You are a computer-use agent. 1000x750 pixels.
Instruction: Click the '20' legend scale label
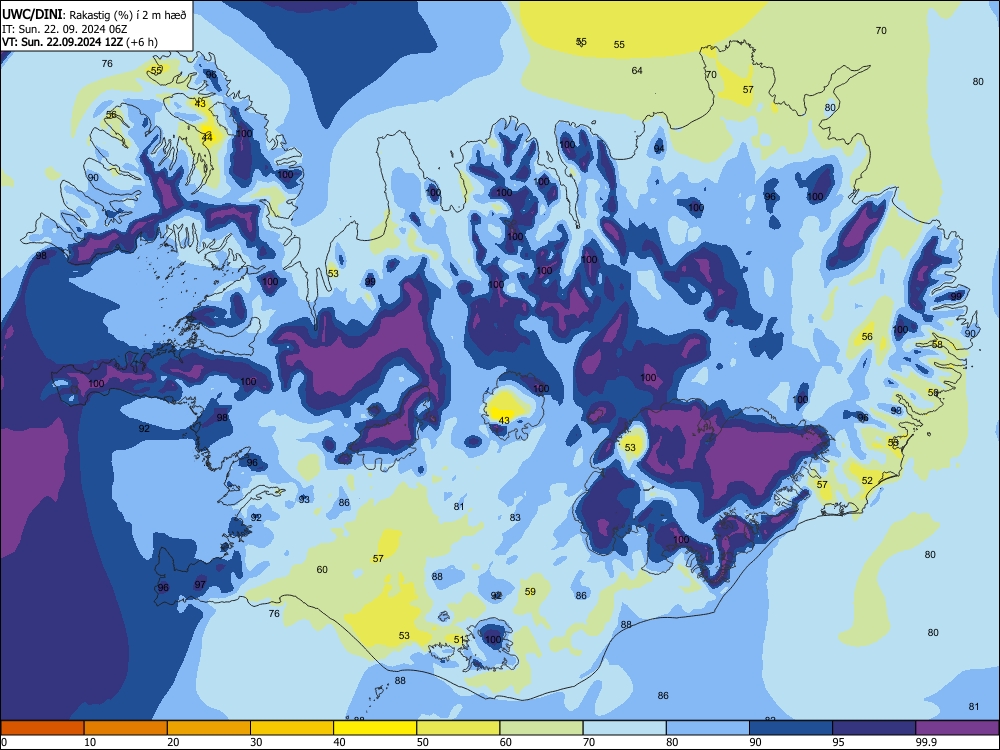pos(173,742)
